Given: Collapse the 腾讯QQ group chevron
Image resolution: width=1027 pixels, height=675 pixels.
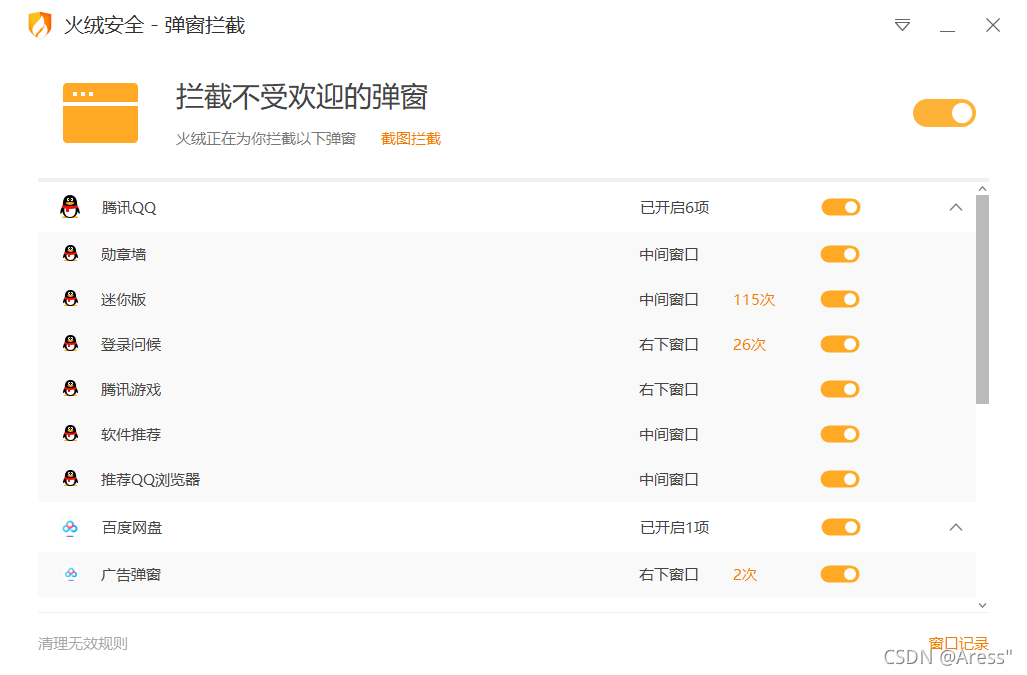Looking at the screenshot, I should coord(956,208).
